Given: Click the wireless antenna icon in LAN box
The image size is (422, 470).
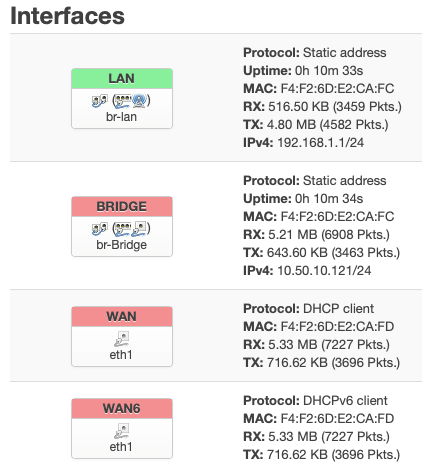Looking at the screenshot, I should coord(140,101).
